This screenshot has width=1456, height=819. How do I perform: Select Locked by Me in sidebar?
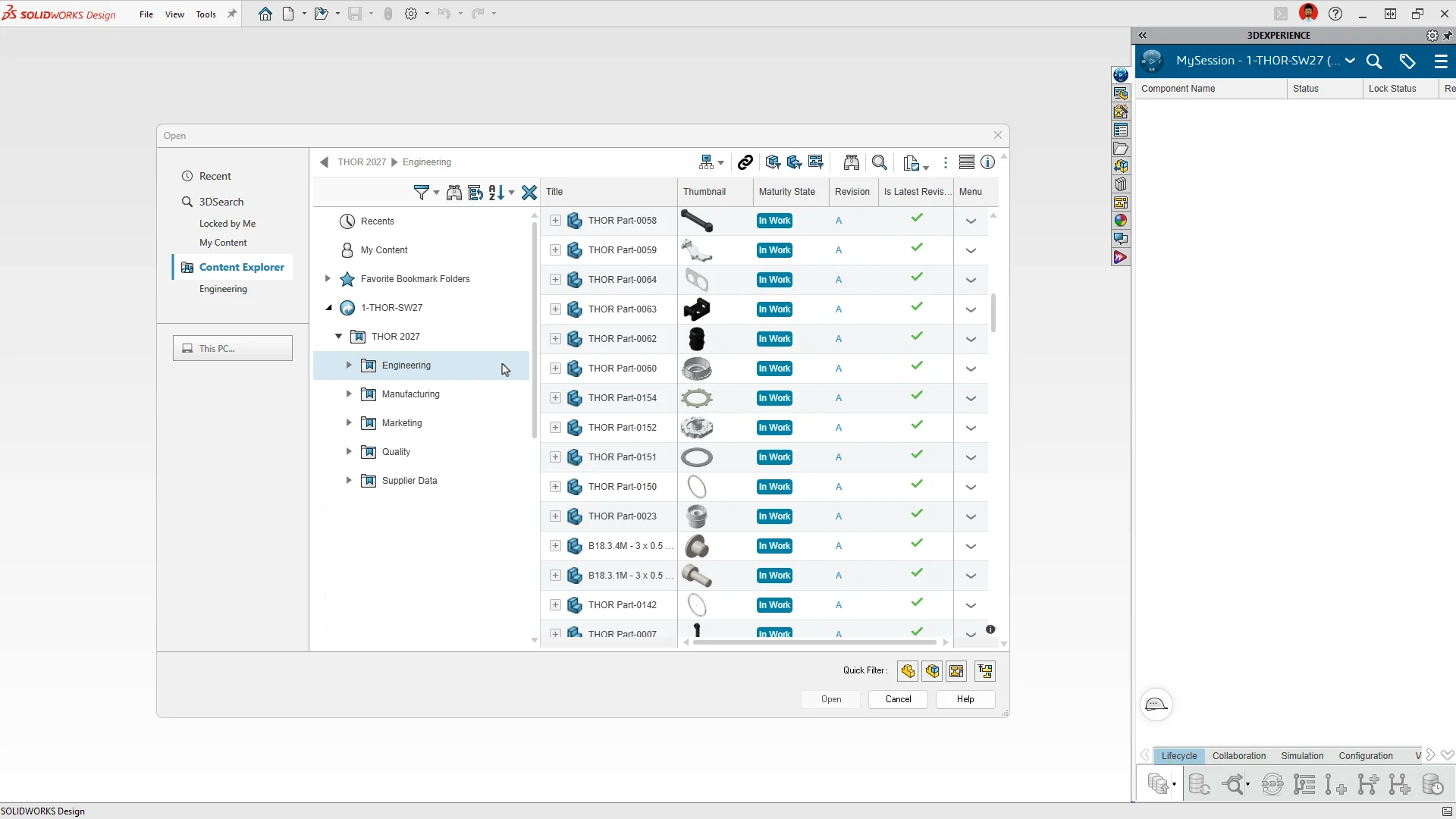point(227,224)
